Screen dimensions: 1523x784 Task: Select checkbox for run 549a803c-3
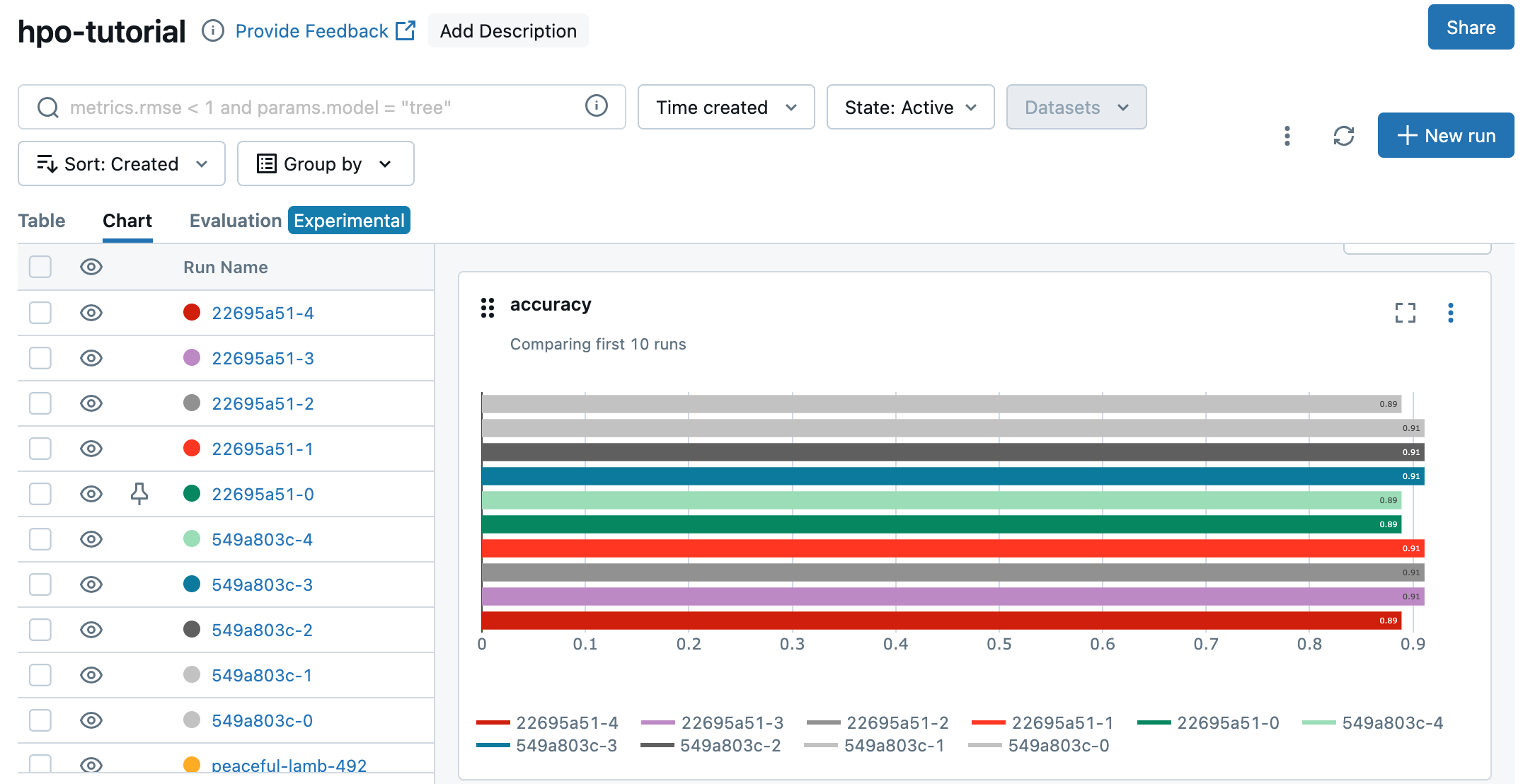40,584
